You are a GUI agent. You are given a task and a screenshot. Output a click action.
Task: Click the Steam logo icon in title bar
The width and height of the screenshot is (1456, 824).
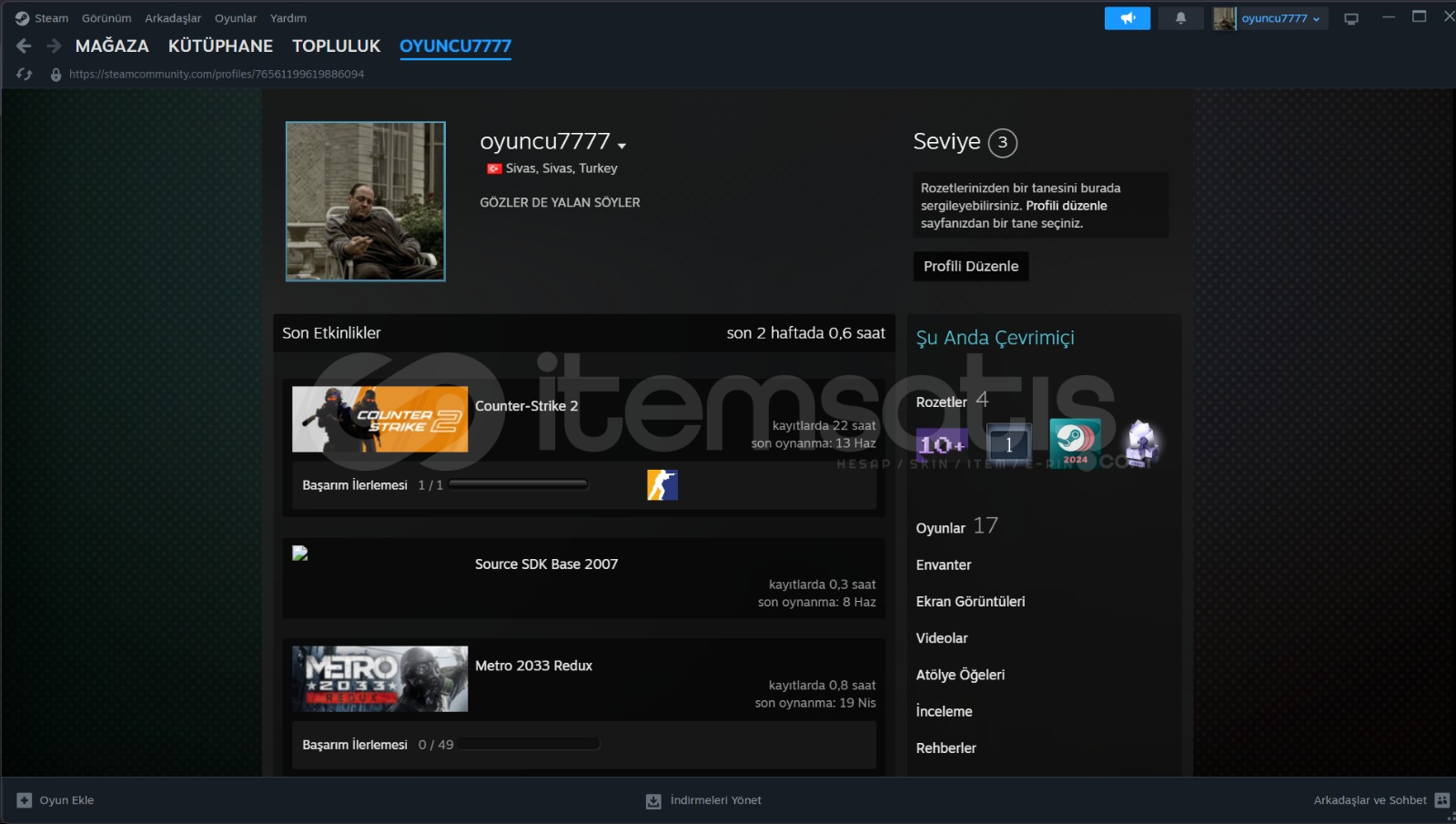22,18
